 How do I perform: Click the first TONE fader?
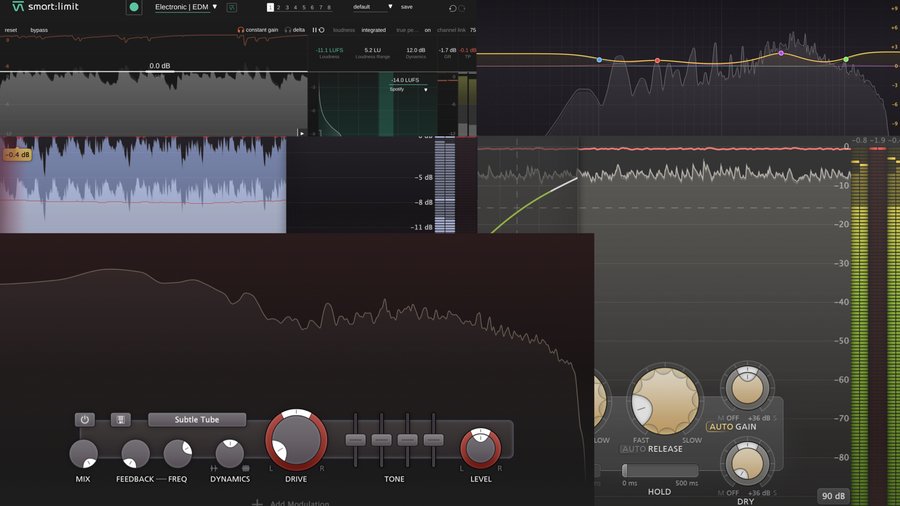click(355, 440)
